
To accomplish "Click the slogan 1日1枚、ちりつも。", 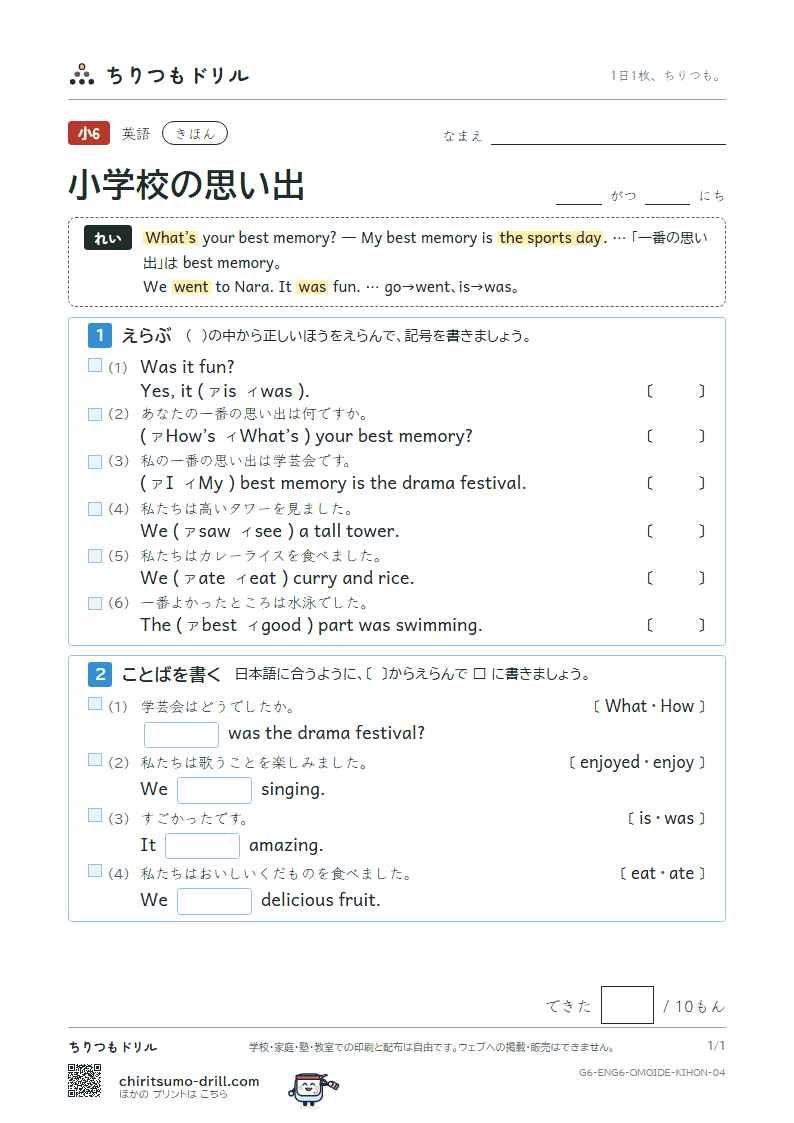I will click(x=667, y=75).
